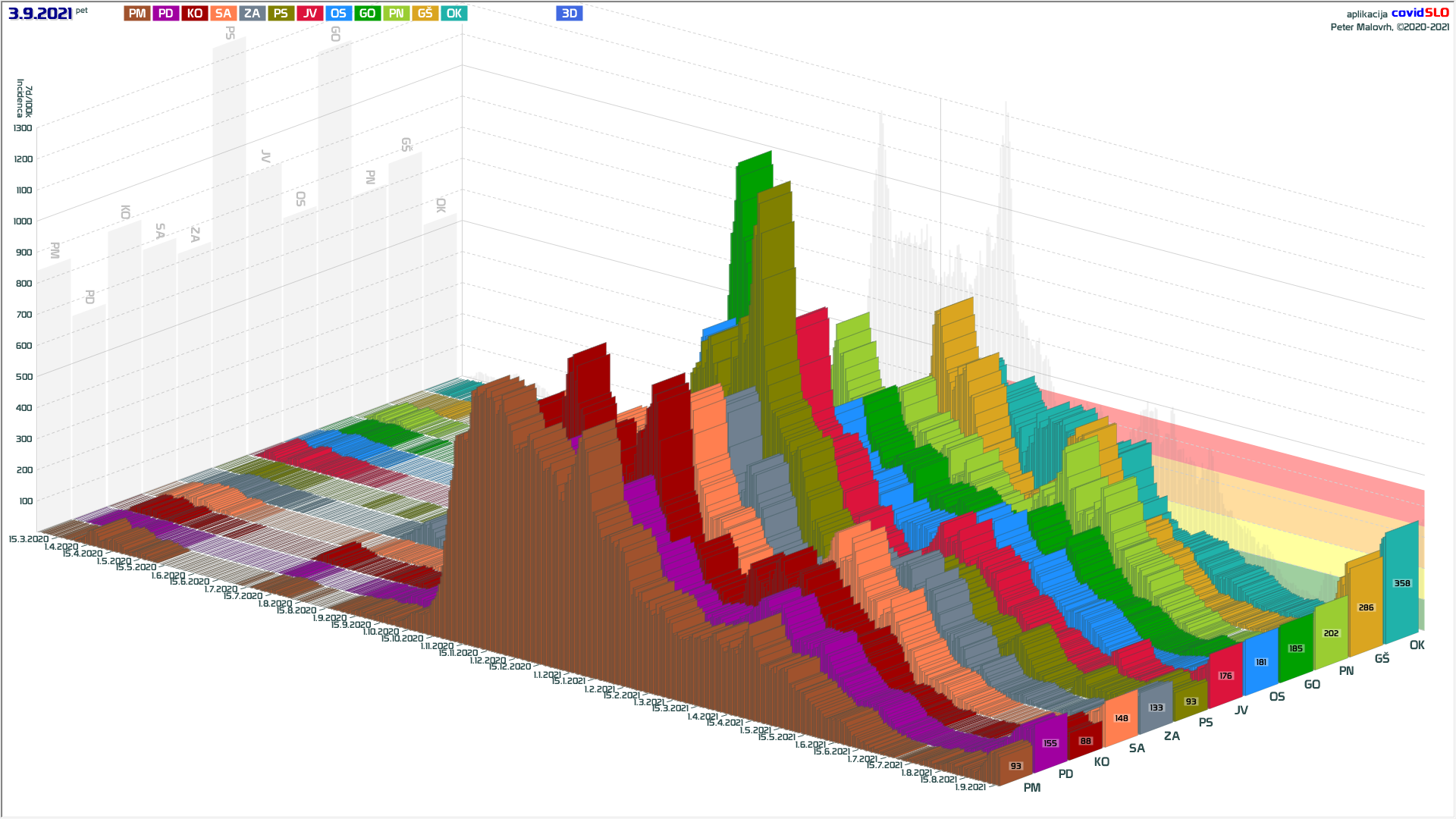The image size is (1456, 819).
Task: Toggle the JV region series
Action: point(309,14)
